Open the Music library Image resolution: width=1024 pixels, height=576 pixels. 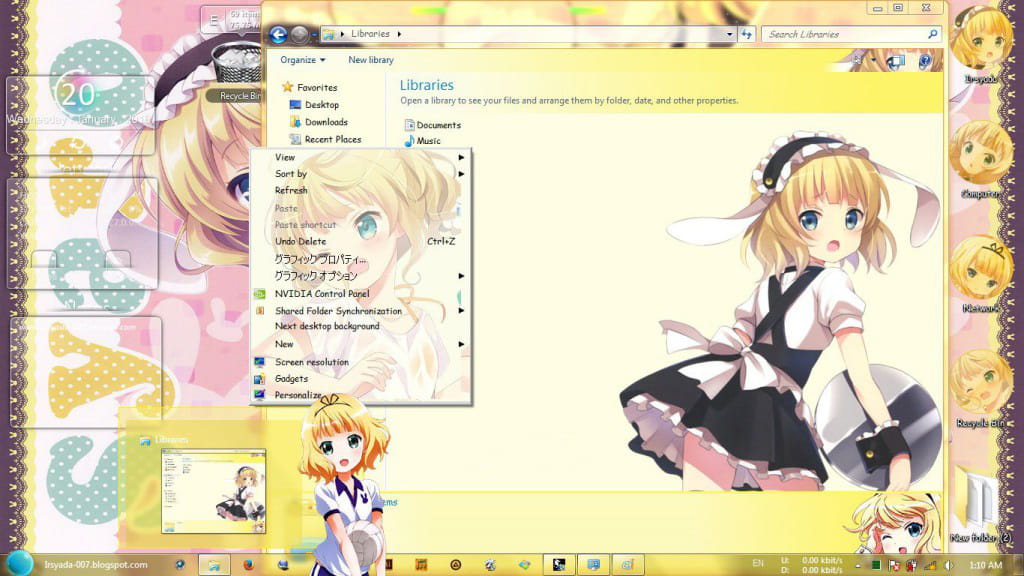[427, 141]
